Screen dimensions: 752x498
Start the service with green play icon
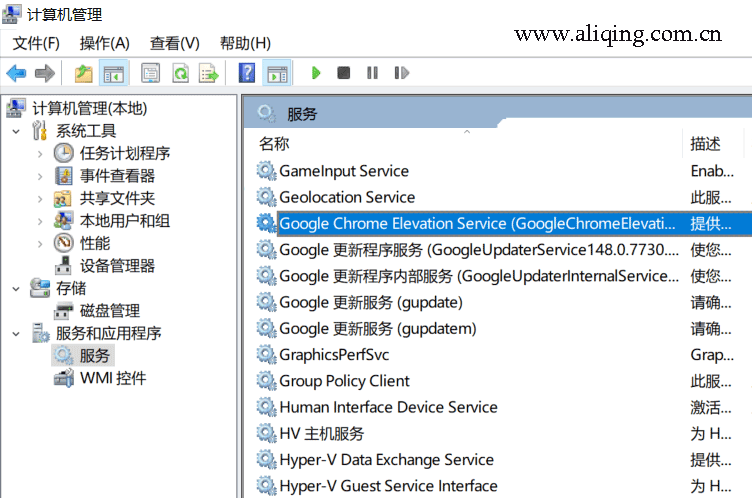[x=316, y=73]
